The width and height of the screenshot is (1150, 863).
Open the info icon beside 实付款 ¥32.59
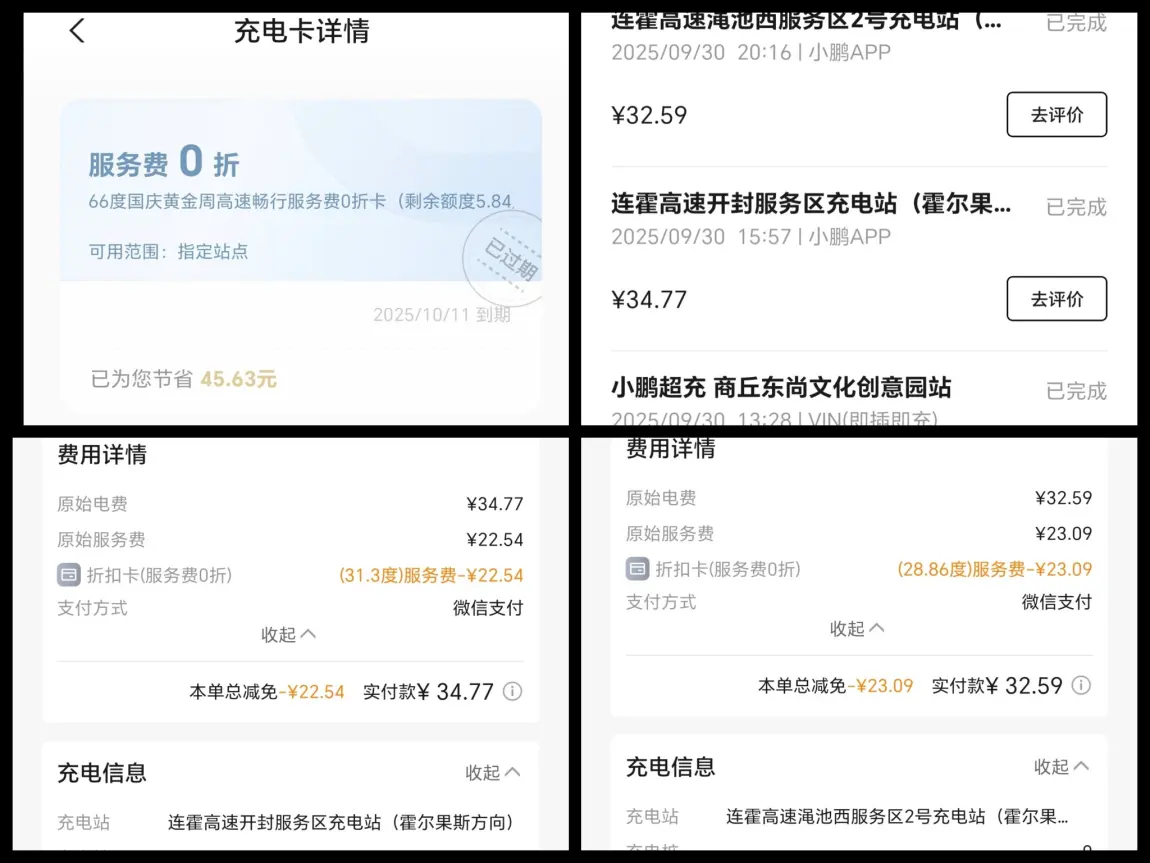(x=1081, y=685)
